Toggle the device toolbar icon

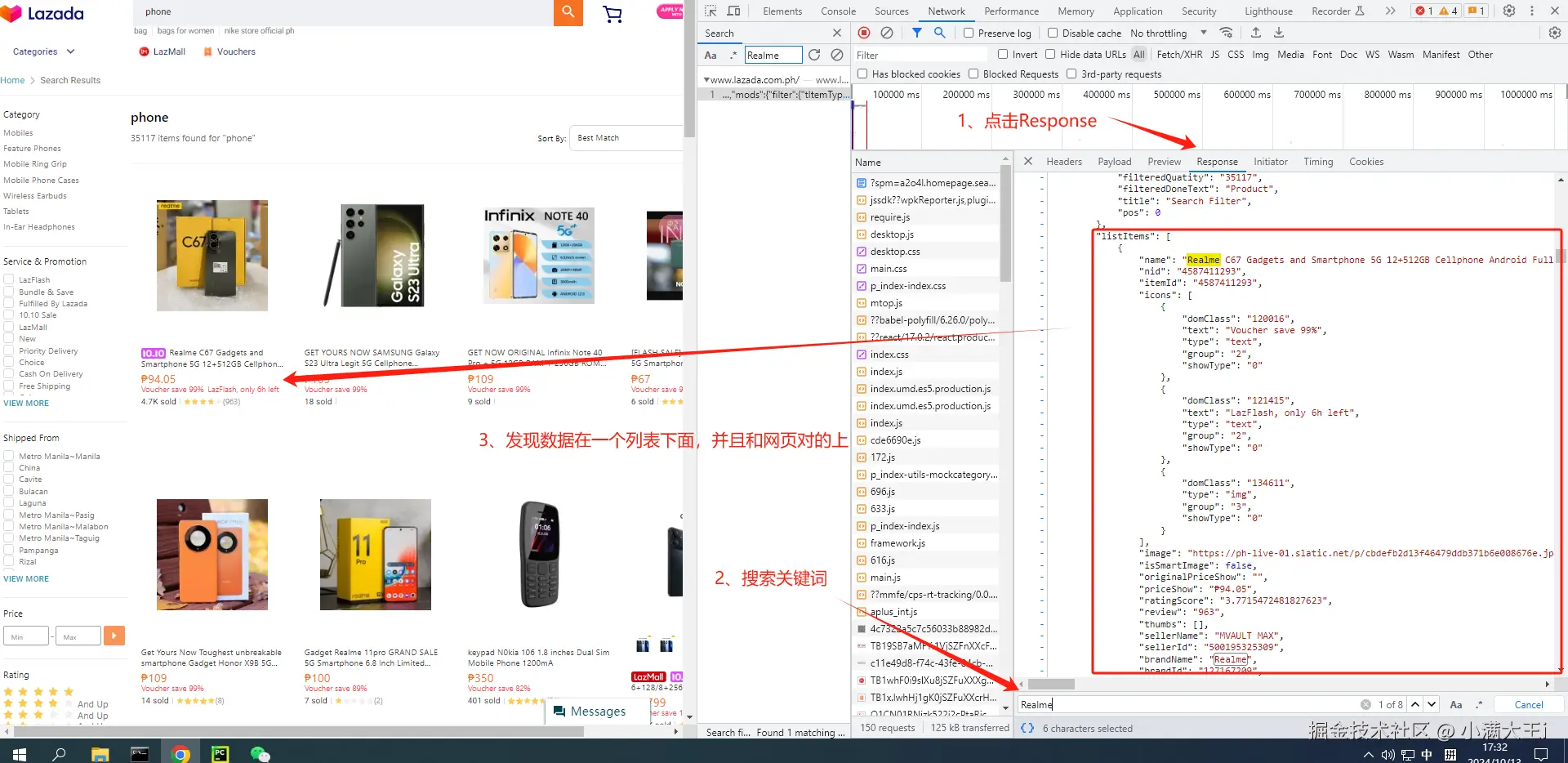733,11
